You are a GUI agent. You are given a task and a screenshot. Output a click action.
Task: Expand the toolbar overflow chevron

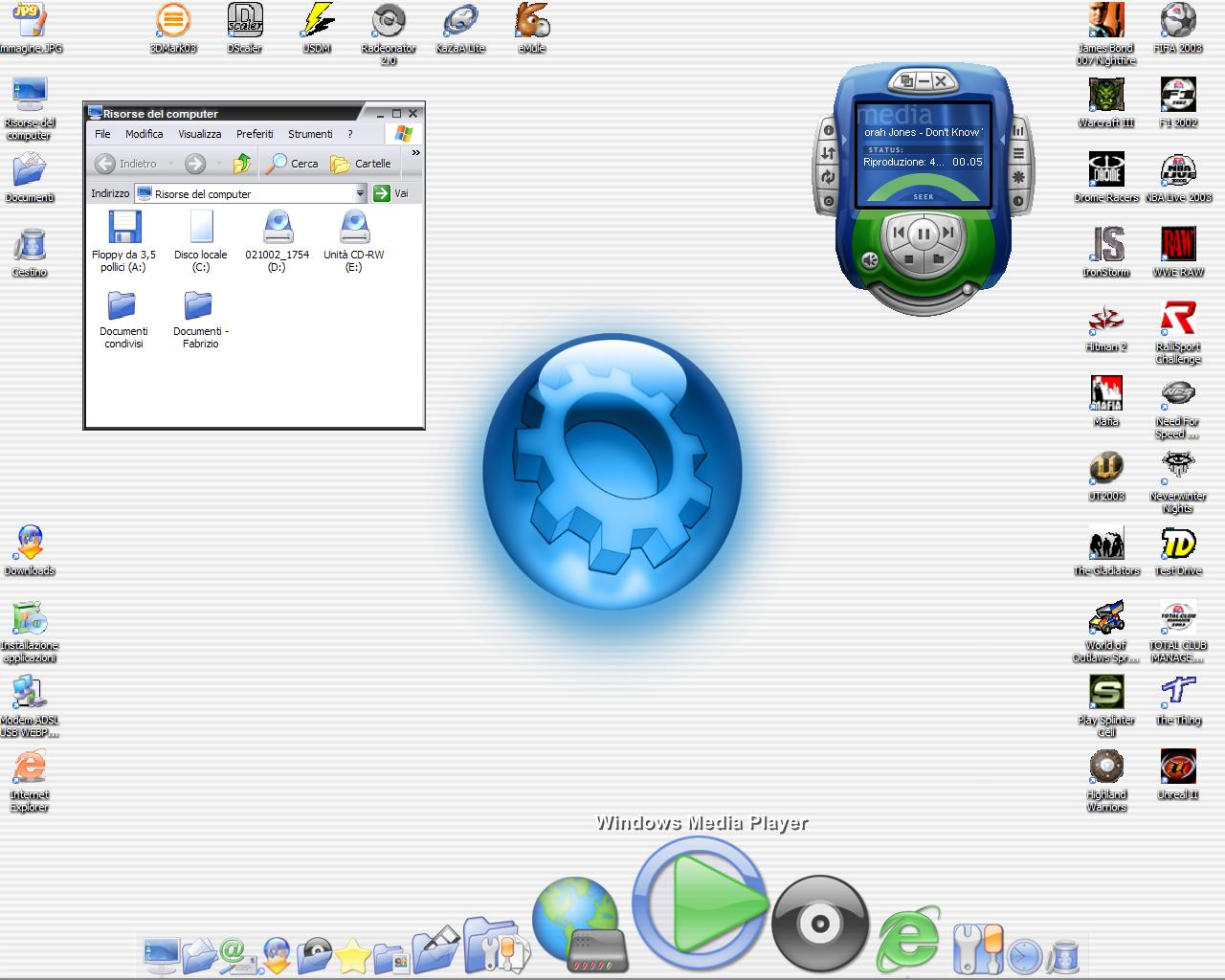click(415, 153)
